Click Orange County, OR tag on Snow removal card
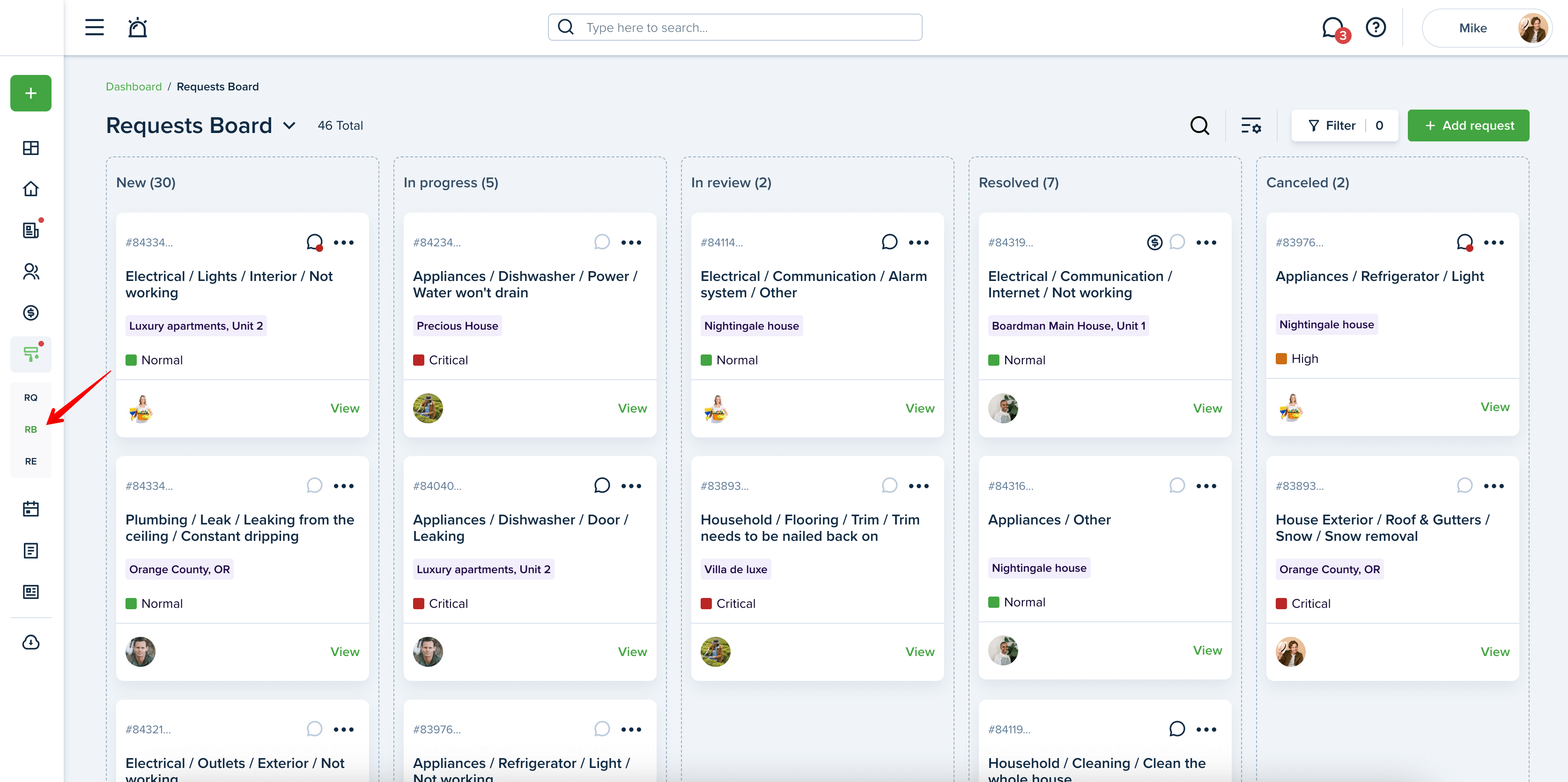 click(1330, 569)
